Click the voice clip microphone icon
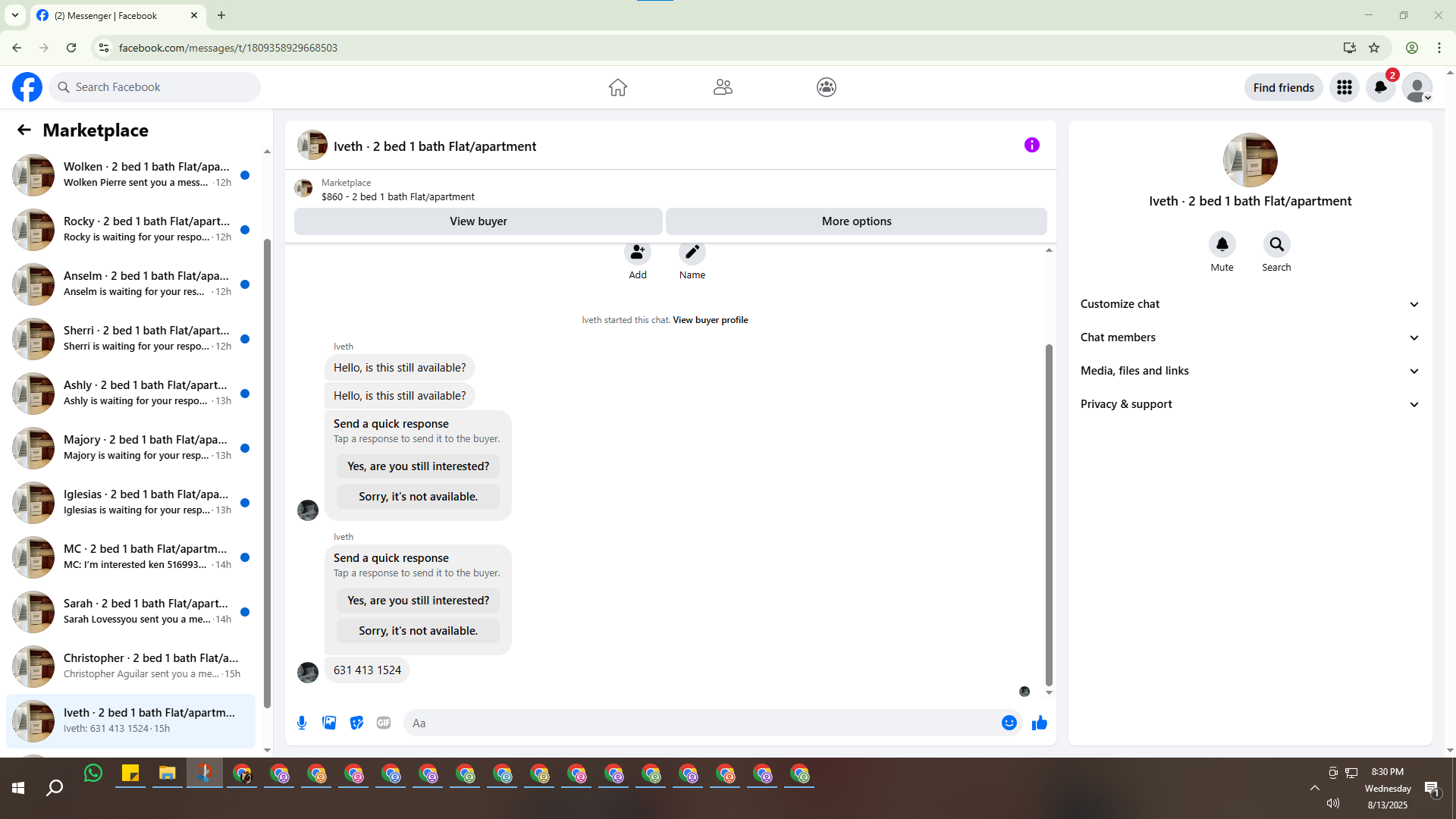The height and width of the screenshot is (819, 1456). tap(302, 723)
